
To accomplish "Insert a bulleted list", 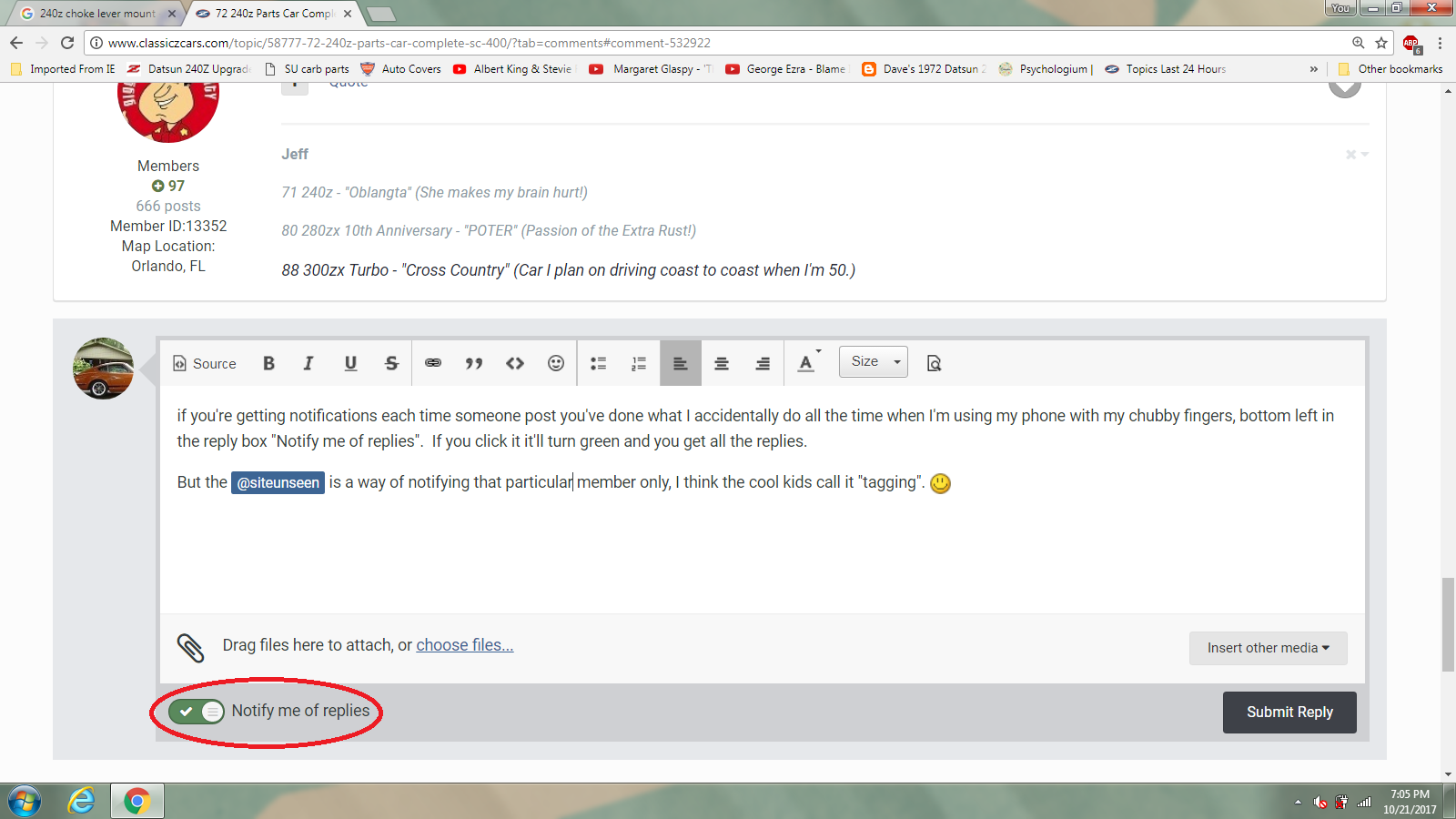I will [x=598, y=363].
